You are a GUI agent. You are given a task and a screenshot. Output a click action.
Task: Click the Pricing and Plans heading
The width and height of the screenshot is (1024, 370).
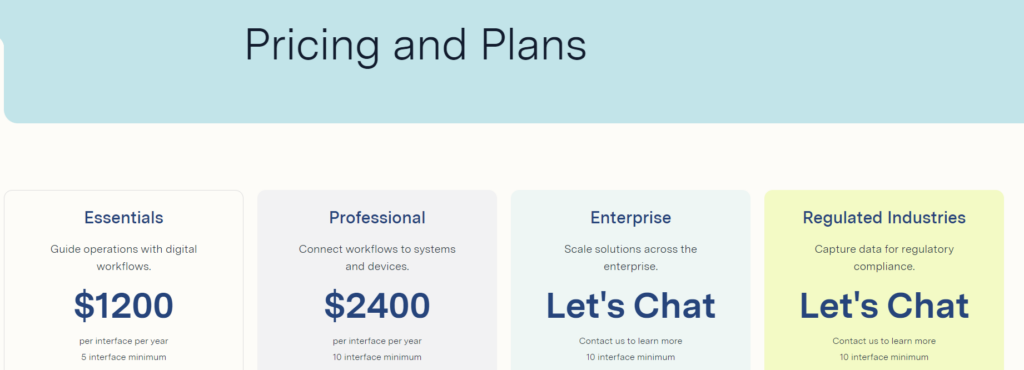coord(415,46)
